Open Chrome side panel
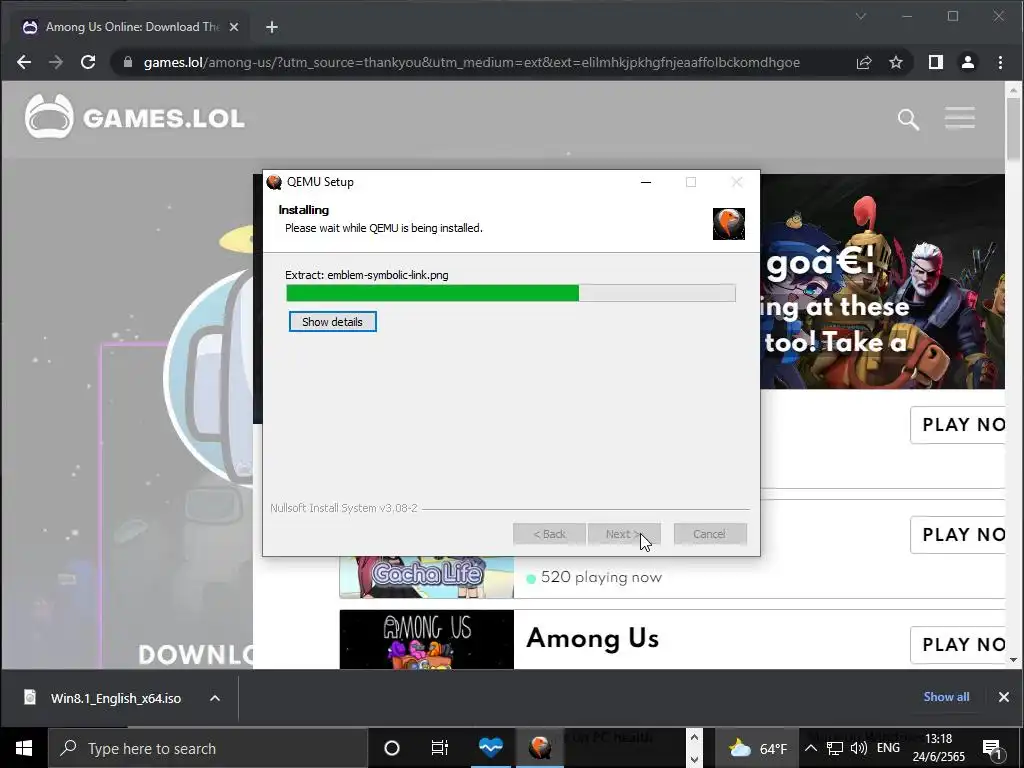The width and height of the screenshot is (1024, 768). [936, 62]
